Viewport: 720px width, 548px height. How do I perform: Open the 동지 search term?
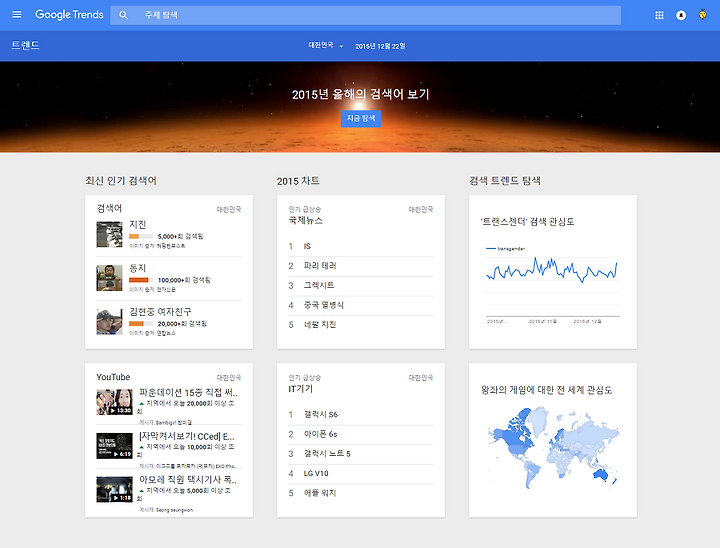[137, 268]
